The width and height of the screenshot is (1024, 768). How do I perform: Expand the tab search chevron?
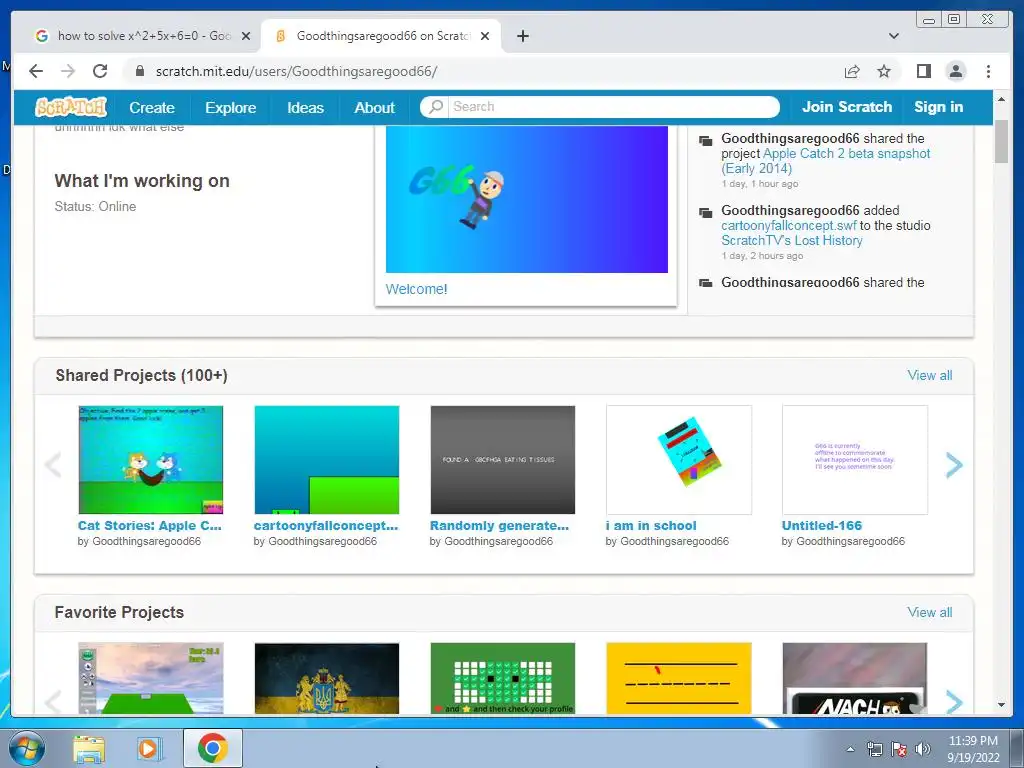894,36
